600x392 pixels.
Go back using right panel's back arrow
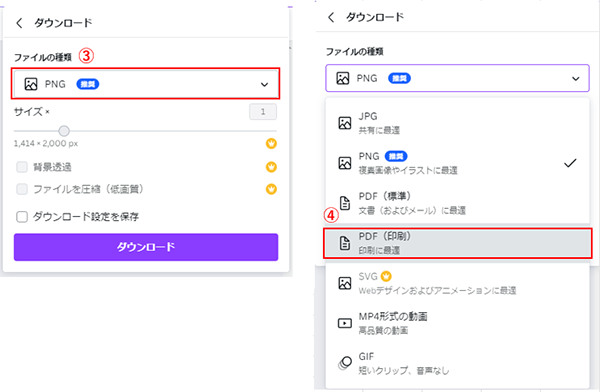(331, 17)
